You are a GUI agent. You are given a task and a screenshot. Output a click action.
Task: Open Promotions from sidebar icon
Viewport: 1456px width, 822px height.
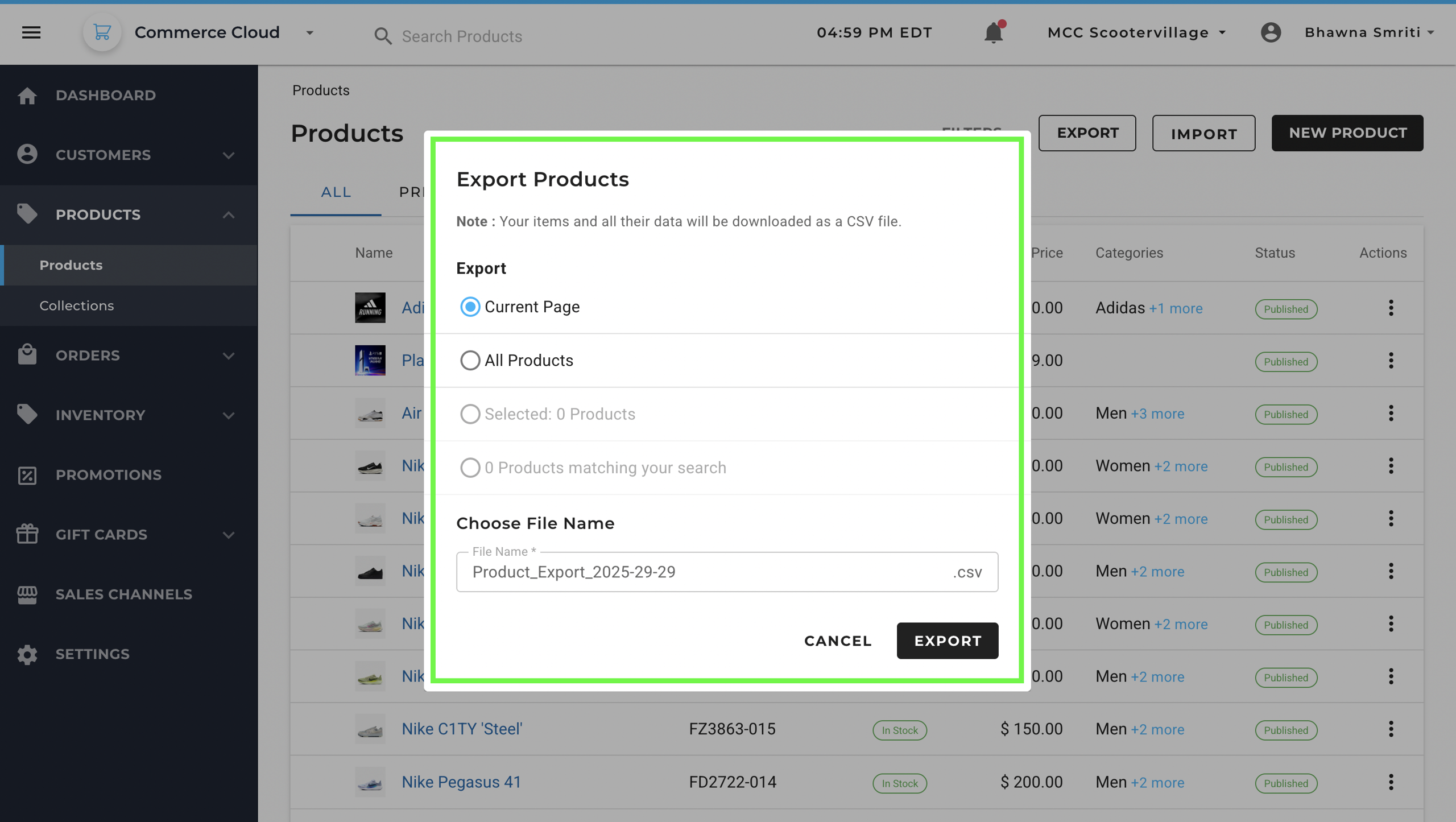pos(27,475)
